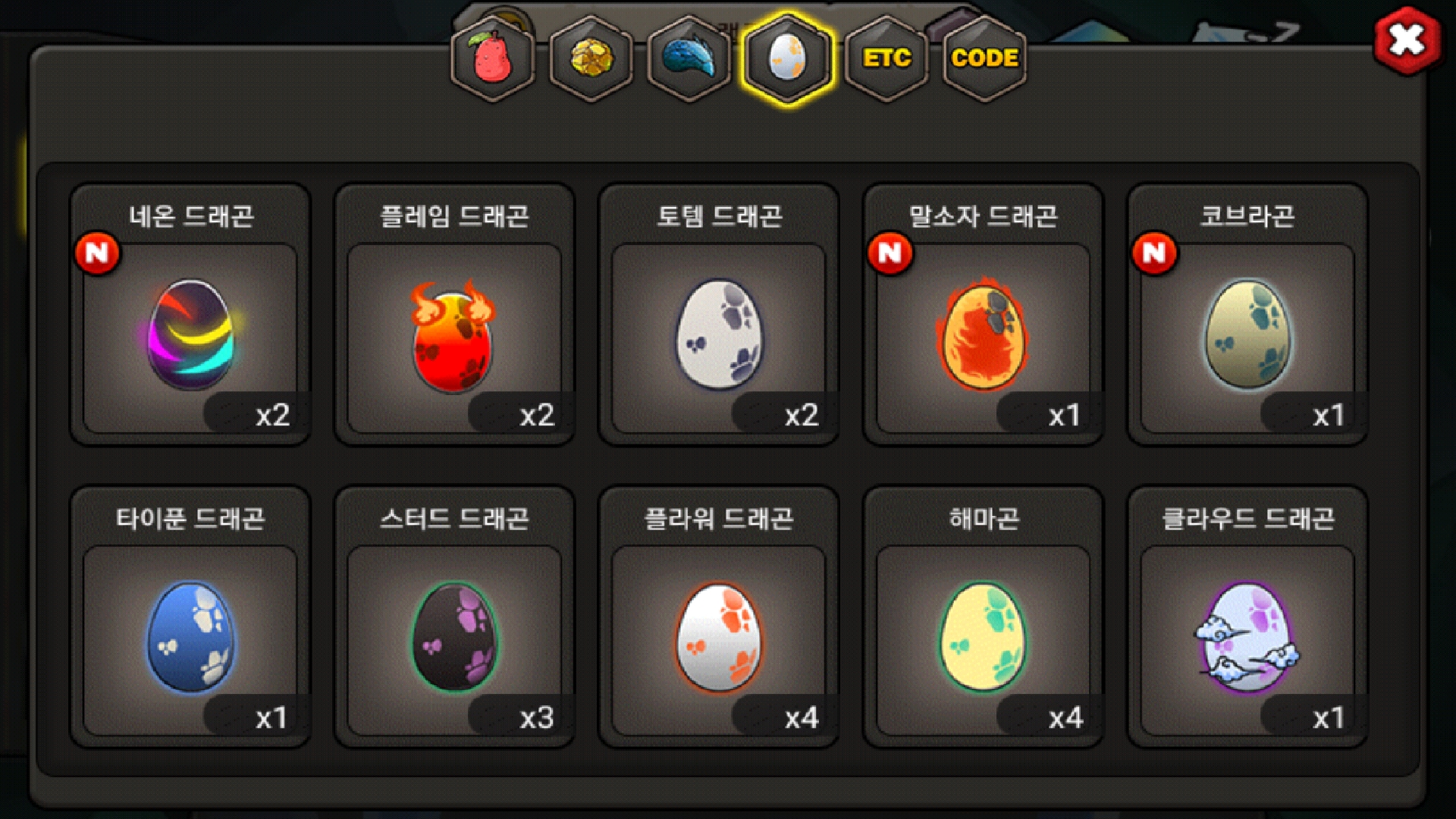The height and width of the screenshot is (819, 1456).
Task: Tap the 코브라곤 beige egg
Action: pos(1247,334)
